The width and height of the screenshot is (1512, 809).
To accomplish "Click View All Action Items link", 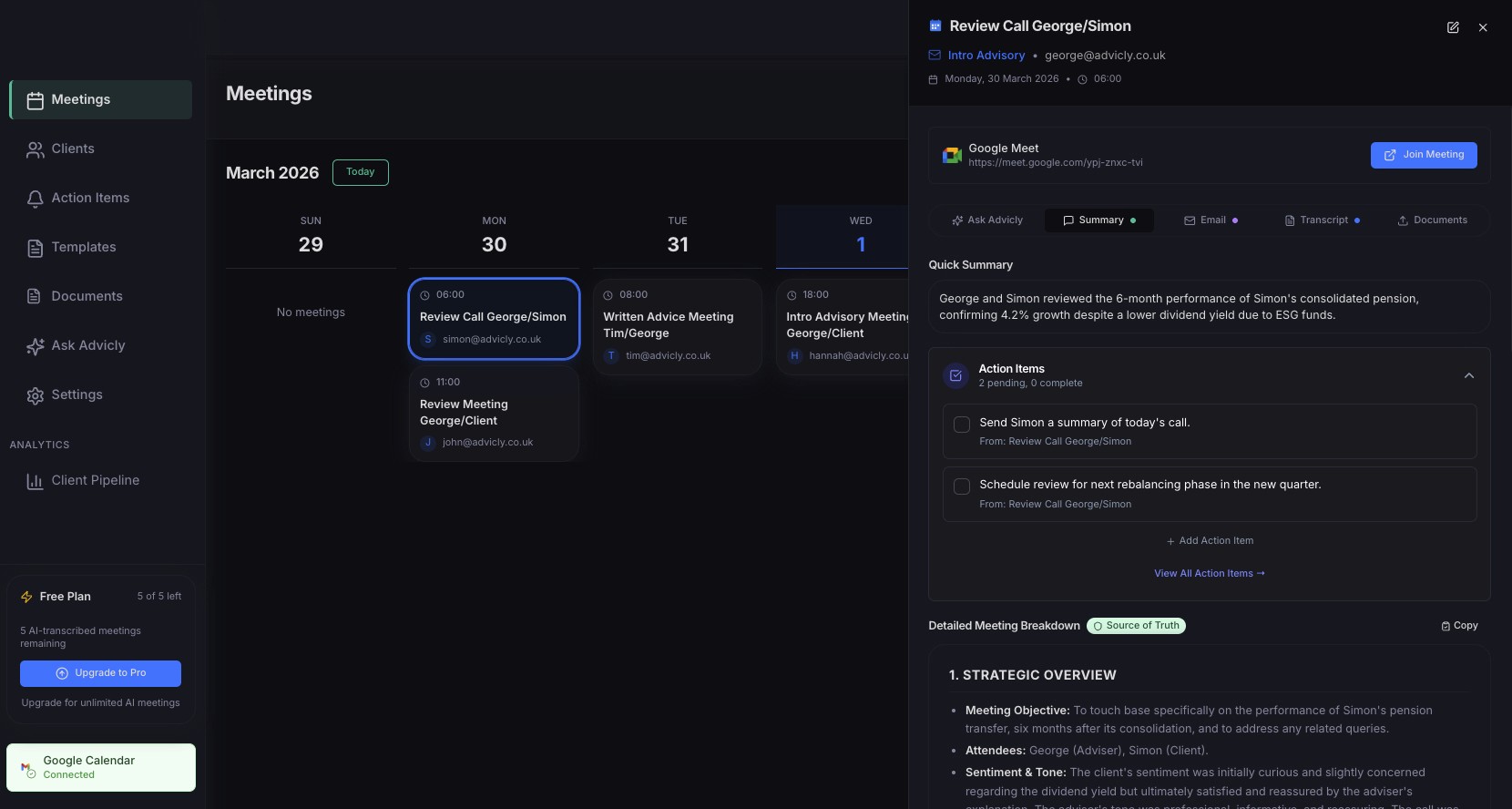I will (1210, 574).
